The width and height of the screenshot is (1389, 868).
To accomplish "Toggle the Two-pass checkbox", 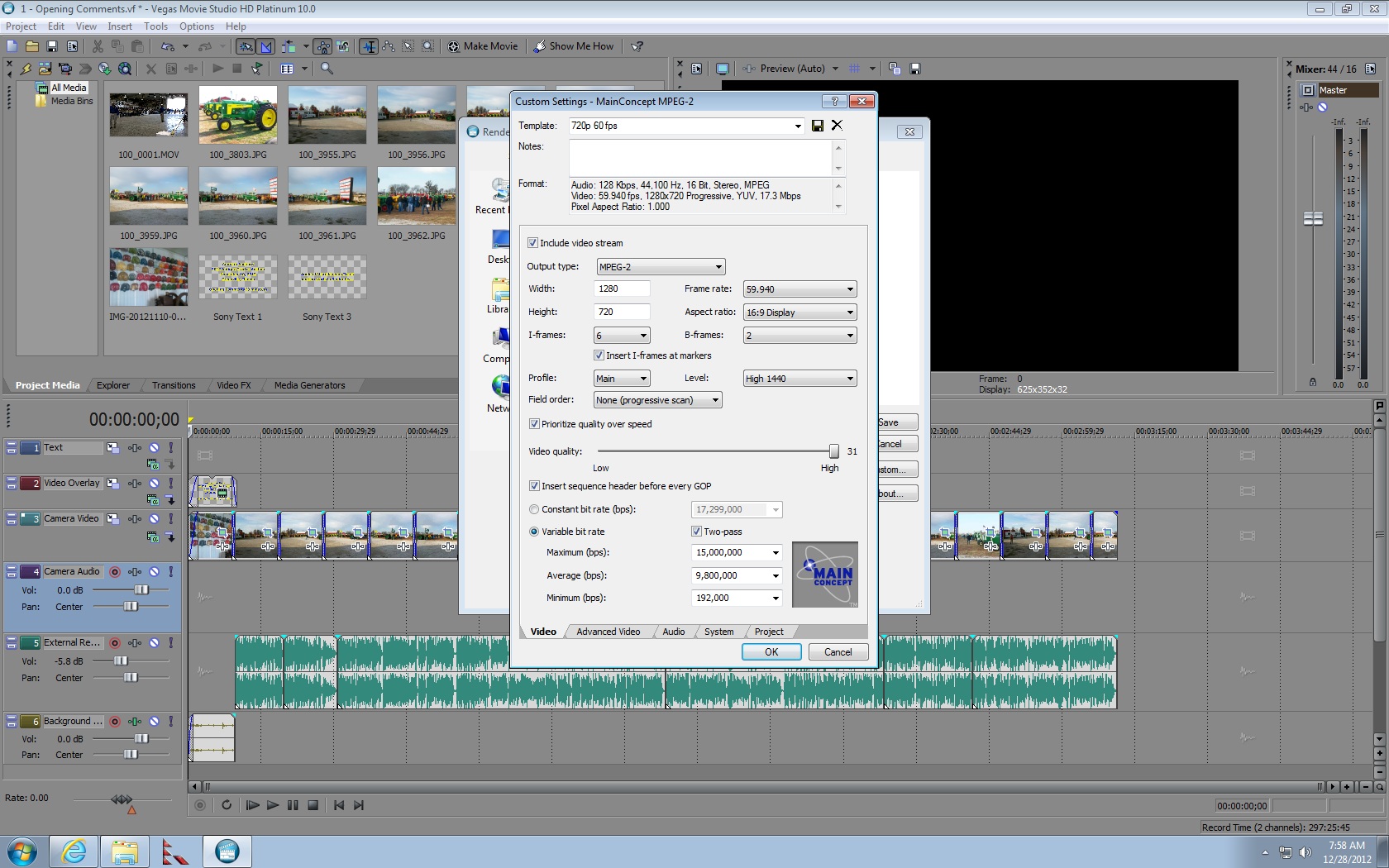I will point(696,532).
